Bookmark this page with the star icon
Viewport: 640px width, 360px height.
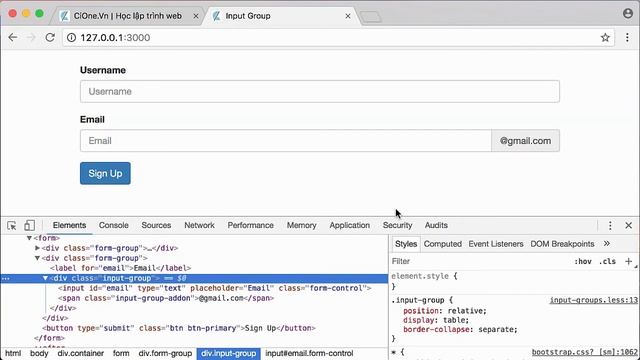605,38
